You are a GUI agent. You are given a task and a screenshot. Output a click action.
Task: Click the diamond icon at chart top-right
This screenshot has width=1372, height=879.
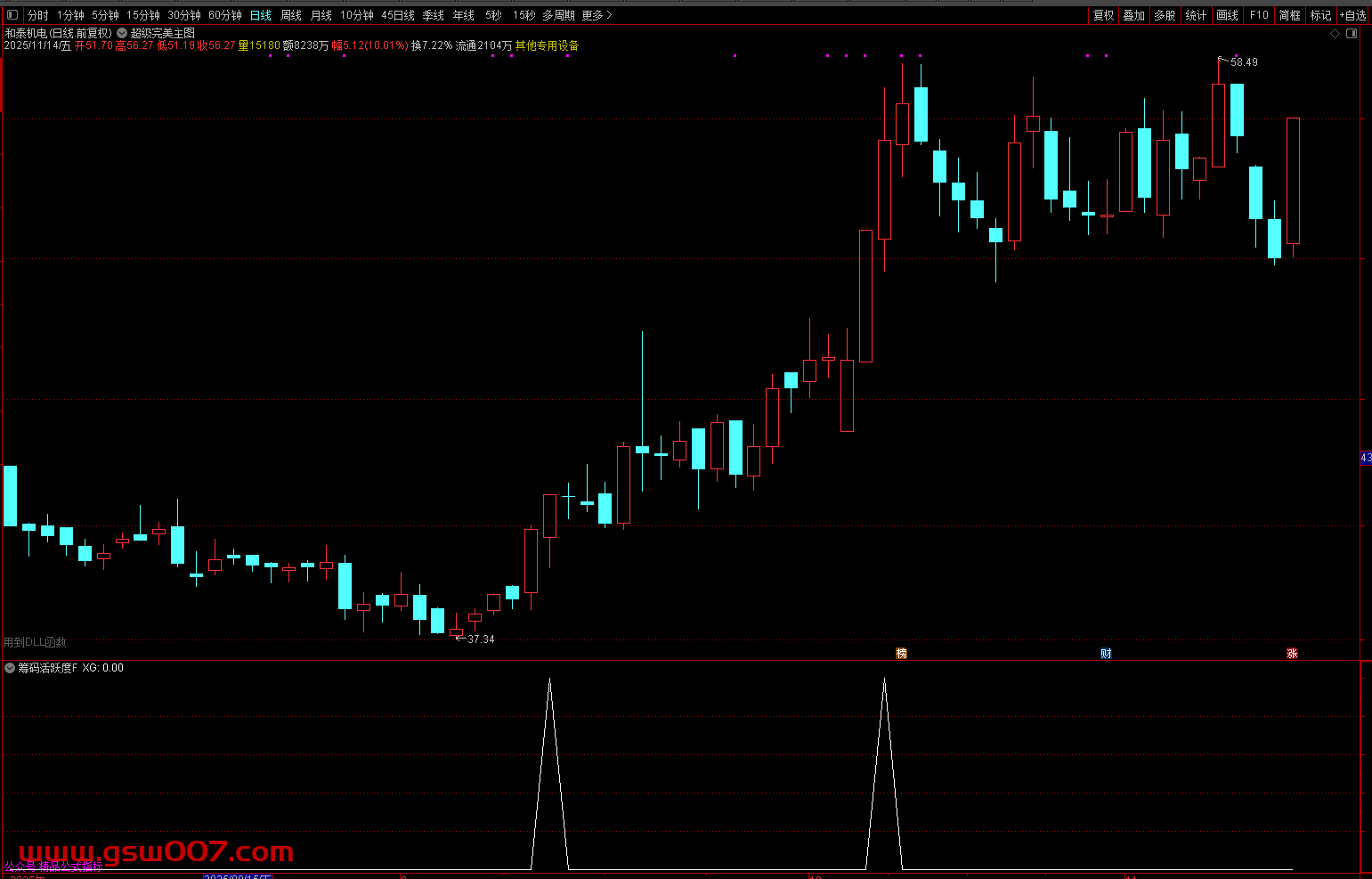1335,34
